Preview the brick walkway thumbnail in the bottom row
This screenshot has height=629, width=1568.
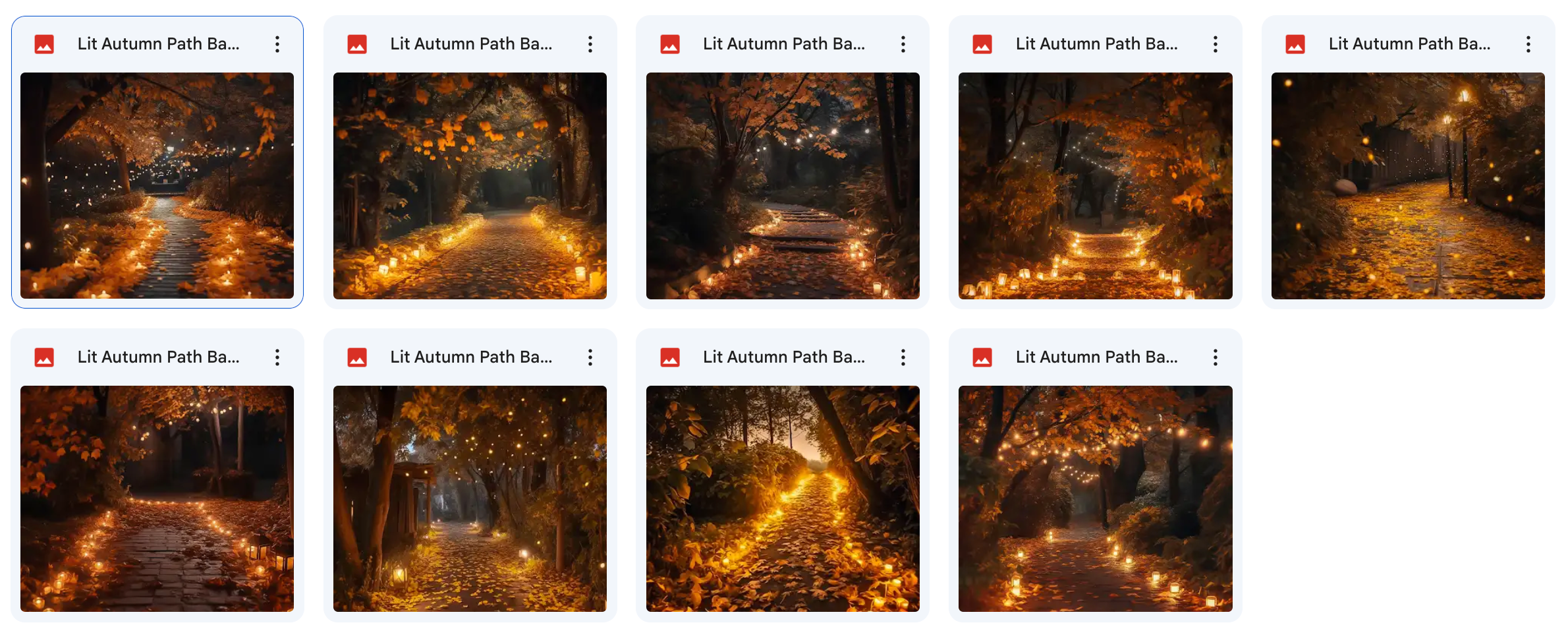(157, 499)
